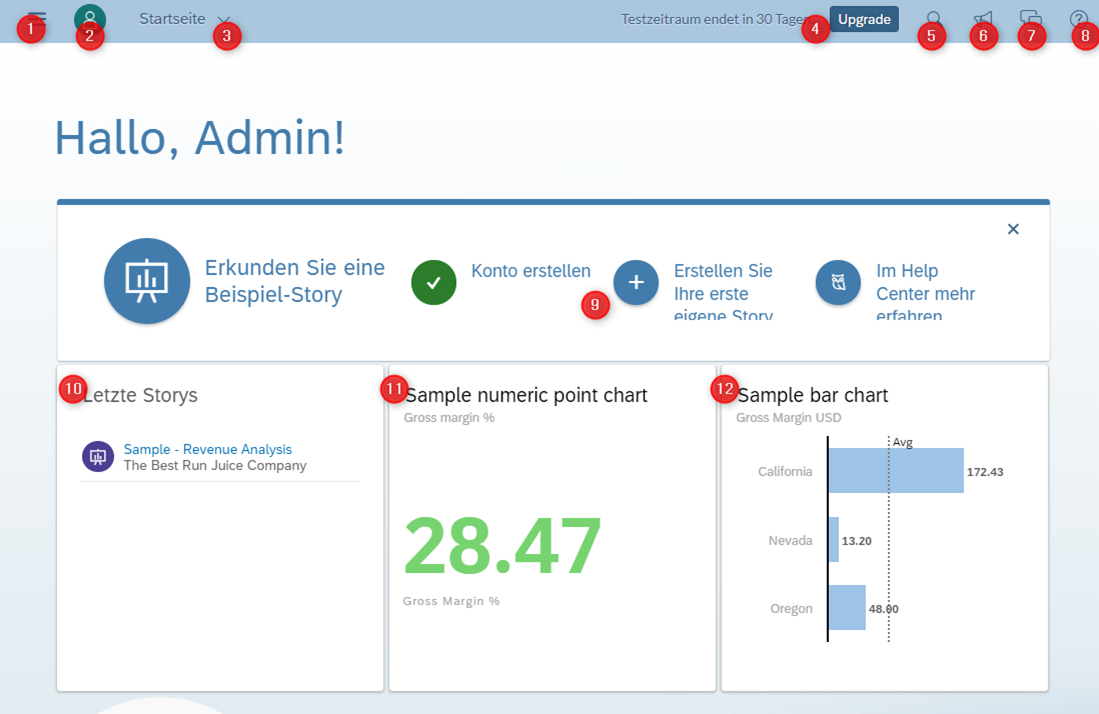Open Erkunden Sie eine Beispiel-Story link
The height and width of the screenshot is (714, 1099).
294,281
